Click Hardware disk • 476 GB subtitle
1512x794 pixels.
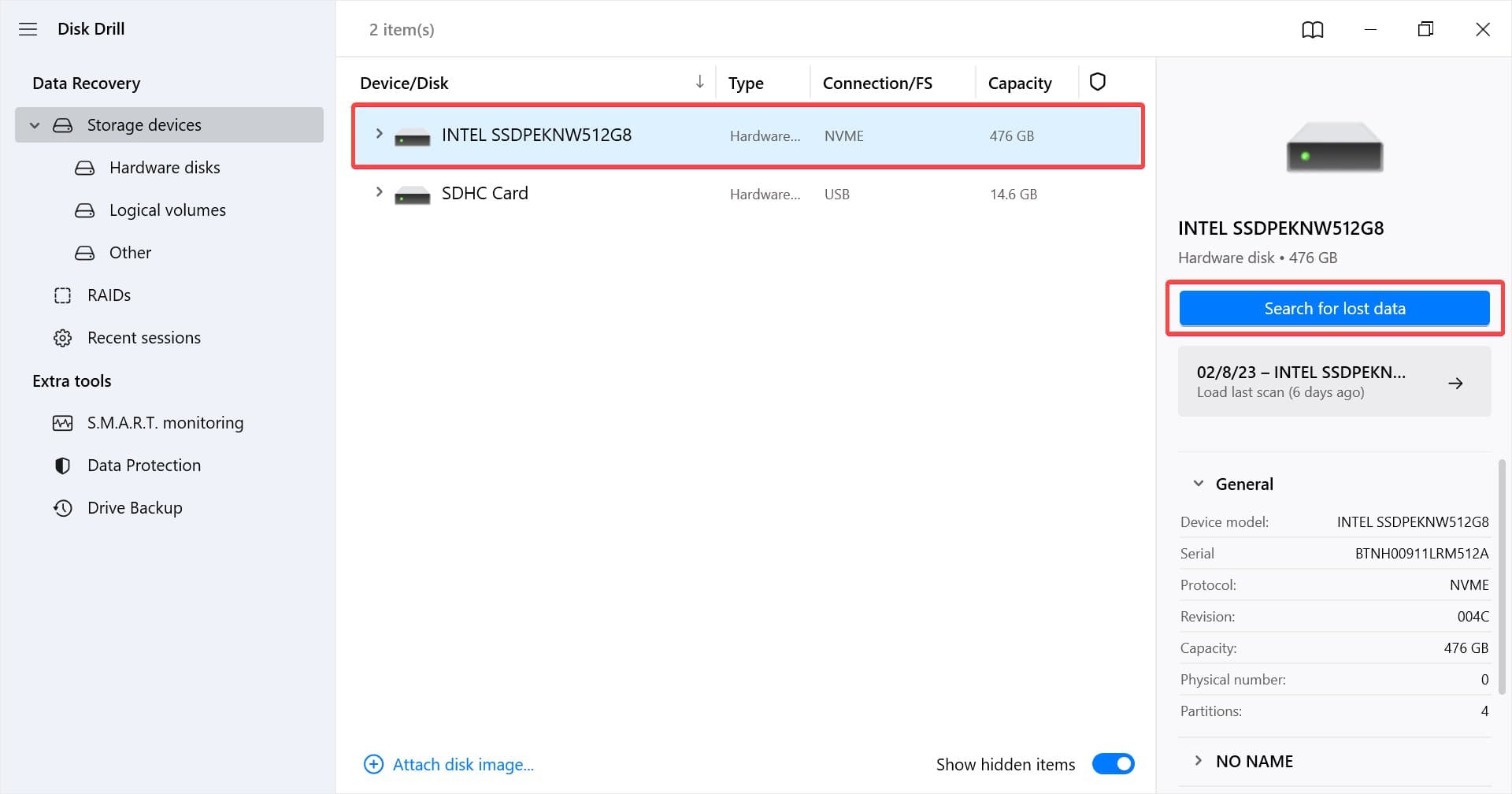[1258, 258]
